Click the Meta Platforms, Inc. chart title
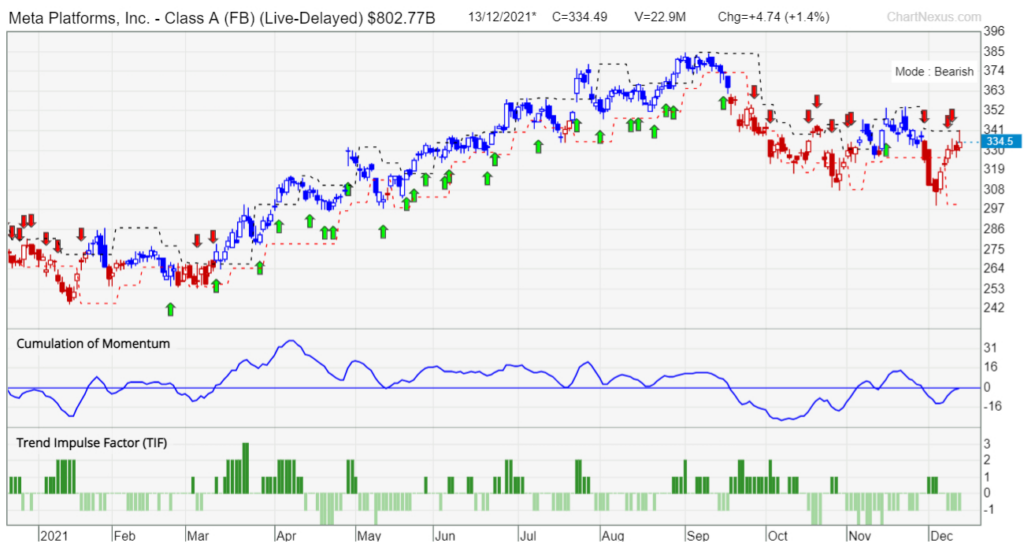This screenshot has width=1024, height=547. 221,18
